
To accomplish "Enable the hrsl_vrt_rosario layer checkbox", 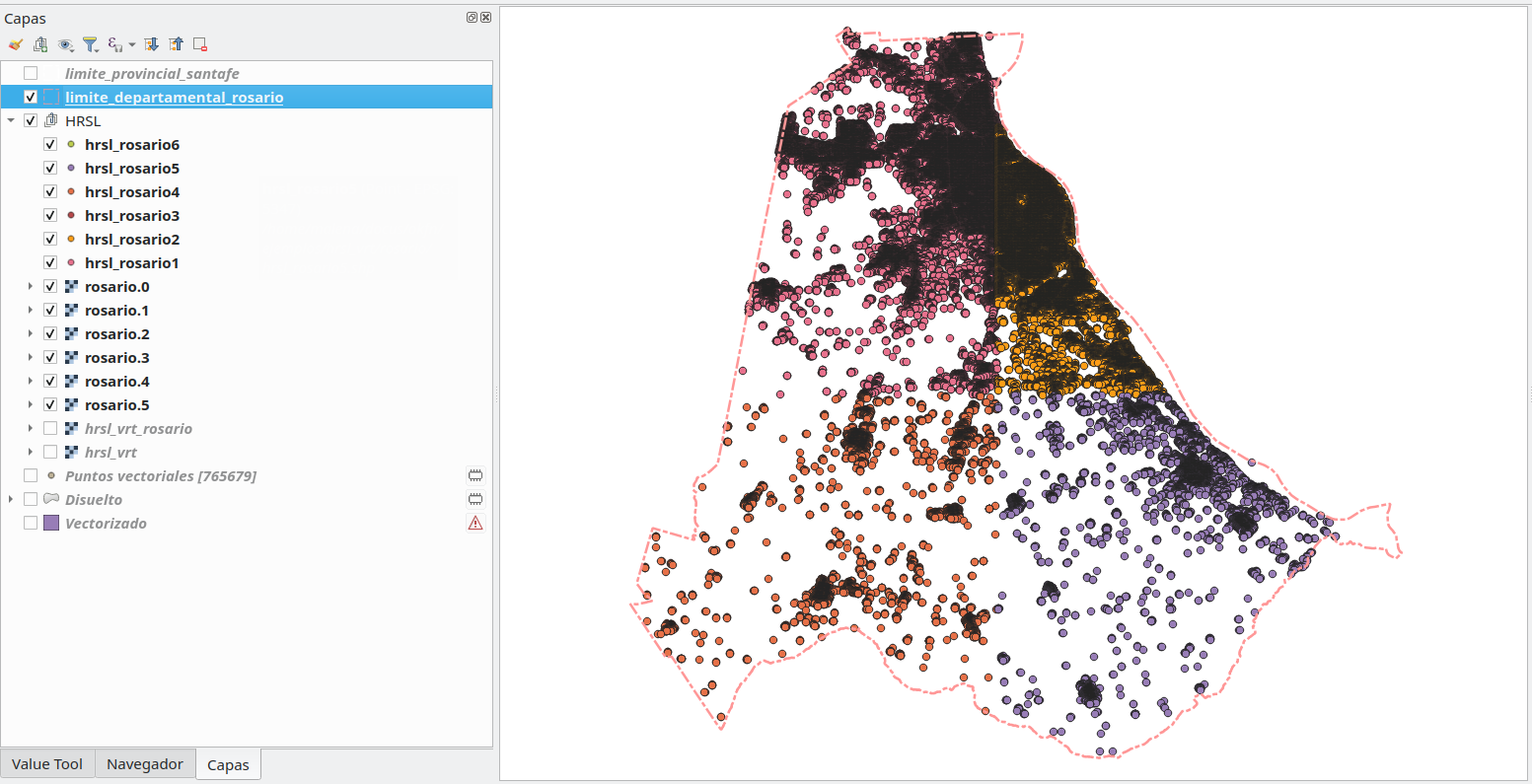I will [50, 429].
